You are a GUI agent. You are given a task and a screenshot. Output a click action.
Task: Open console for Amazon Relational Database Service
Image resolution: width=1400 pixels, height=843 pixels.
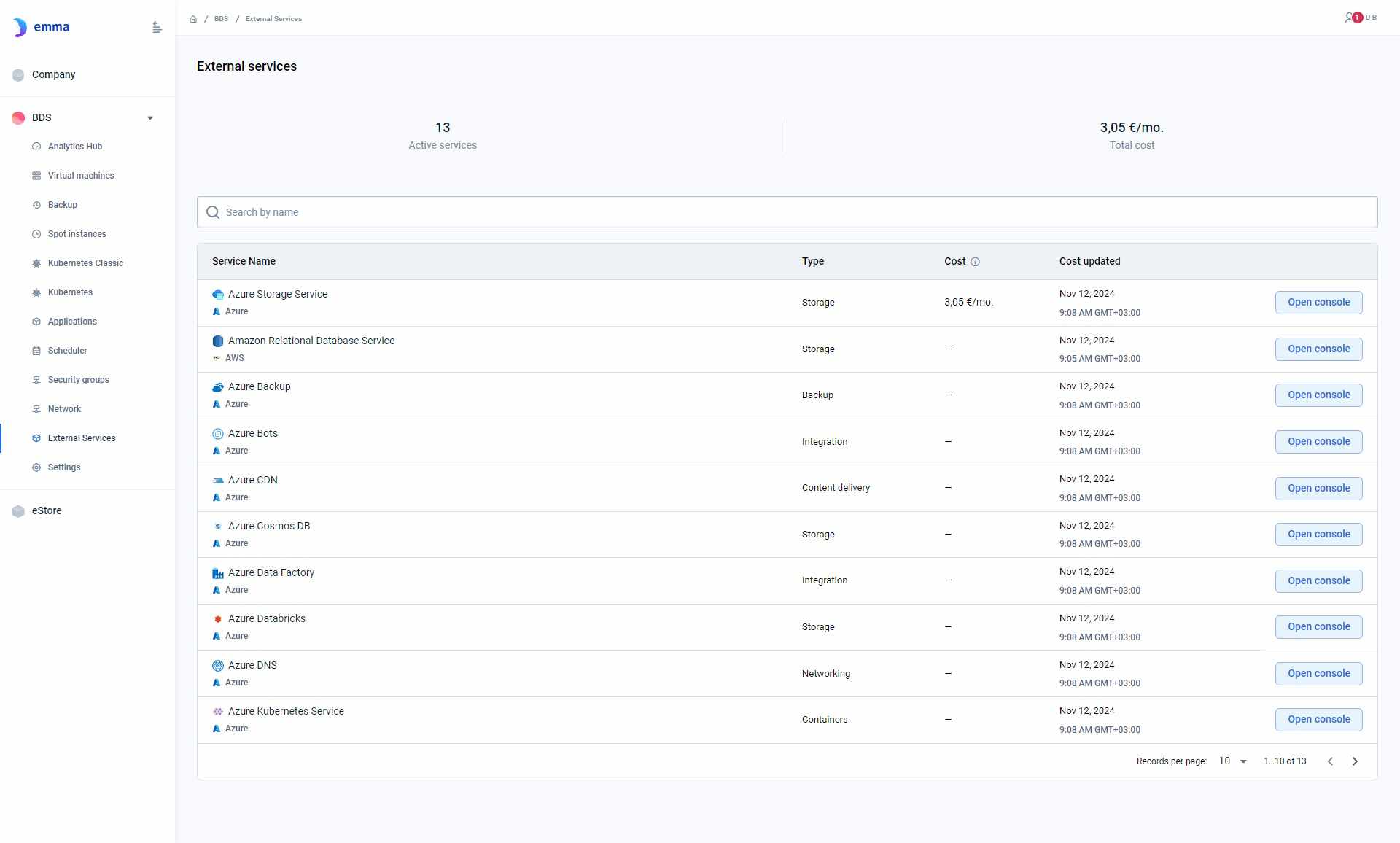(1318, 349)
